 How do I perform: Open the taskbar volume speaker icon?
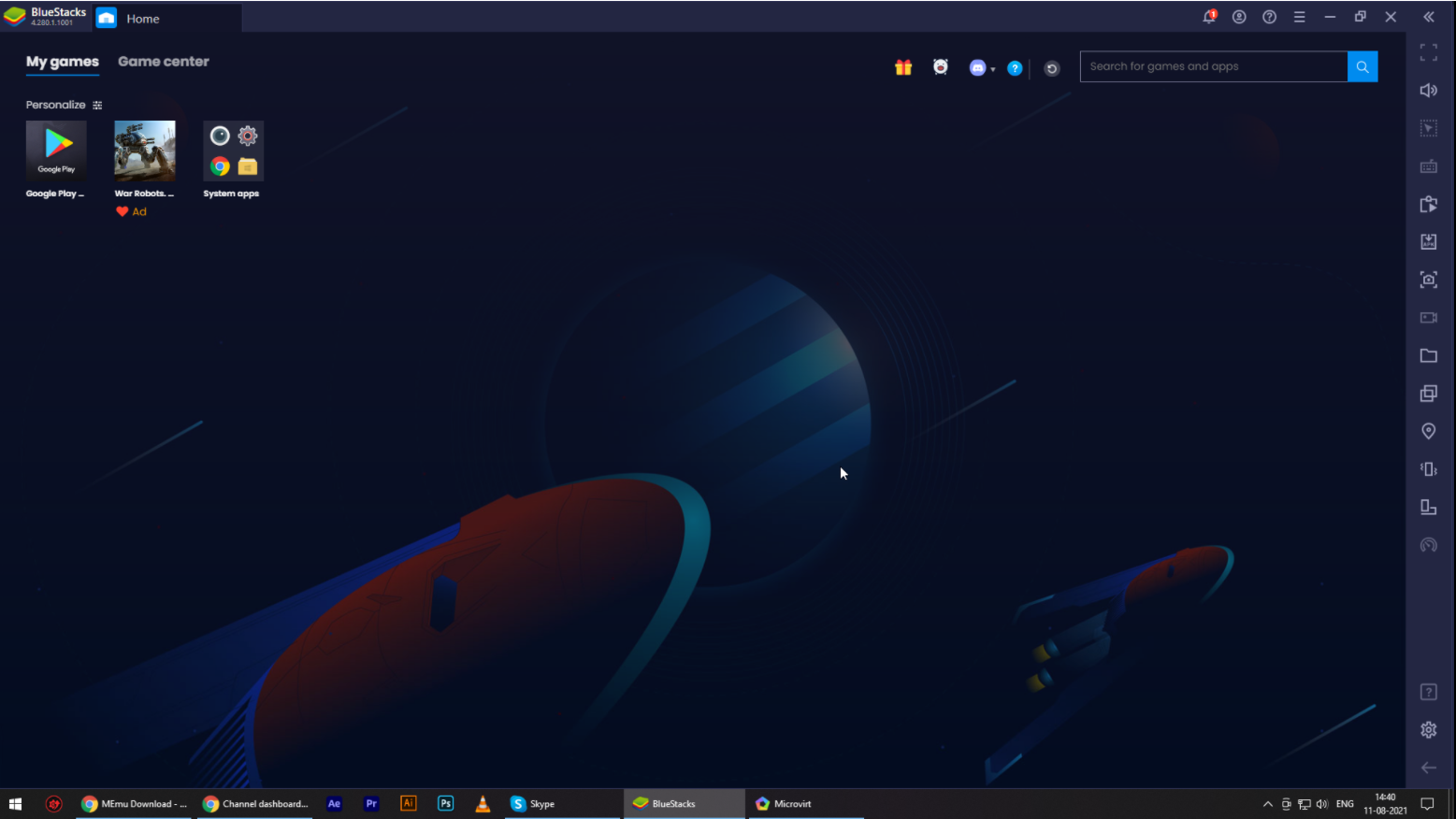(1322, 804)
